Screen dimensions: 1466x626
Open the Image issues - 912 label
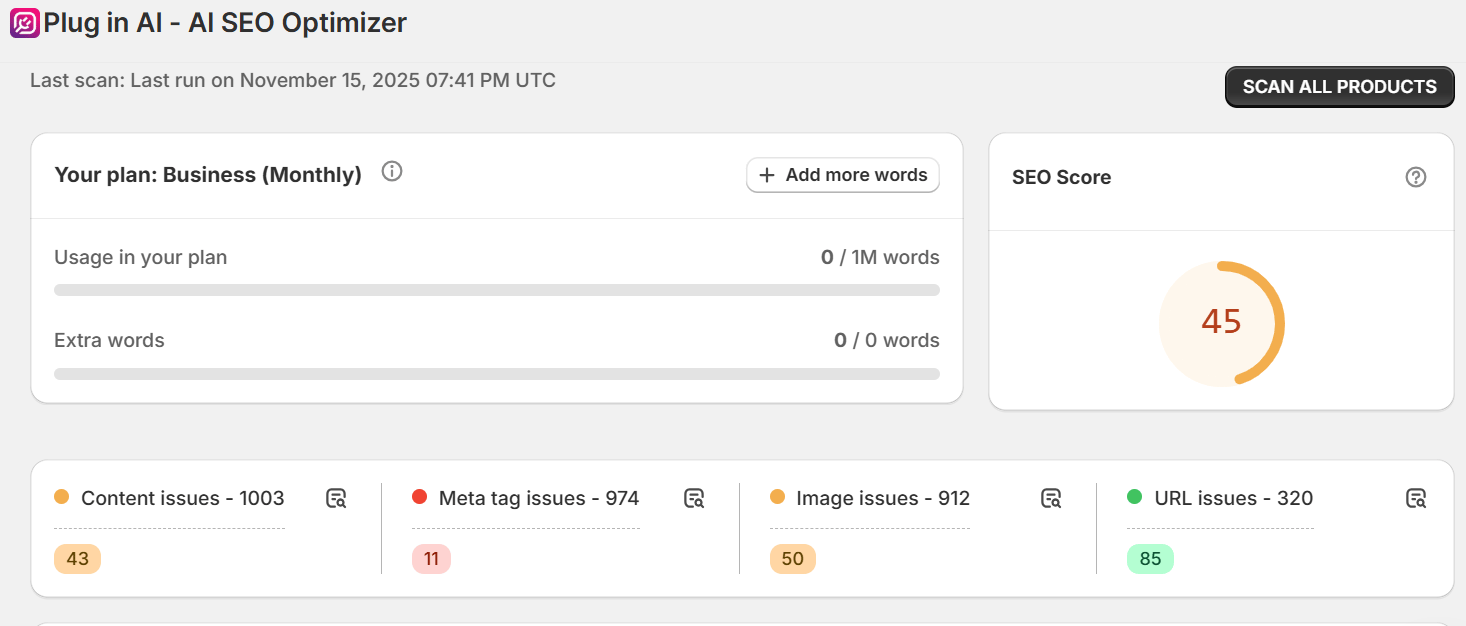click(x=882, y=498)
